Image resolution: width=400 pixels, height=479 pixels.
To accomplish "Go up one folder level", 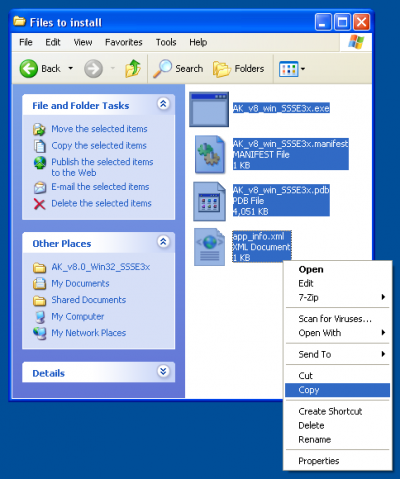I will [x=133, y=68].
